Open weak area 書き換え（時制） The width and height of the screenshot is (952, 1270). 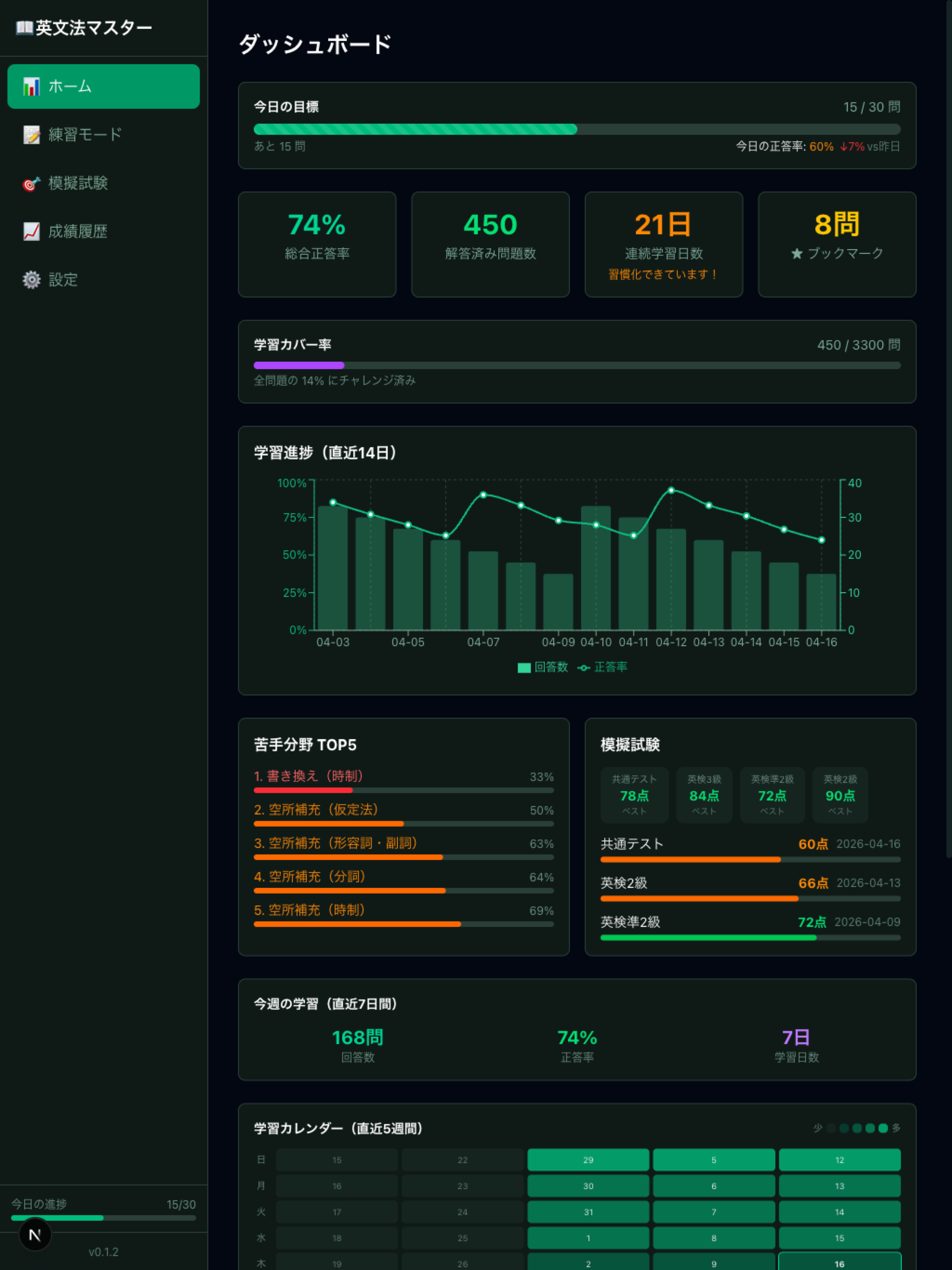coord(308,776)
